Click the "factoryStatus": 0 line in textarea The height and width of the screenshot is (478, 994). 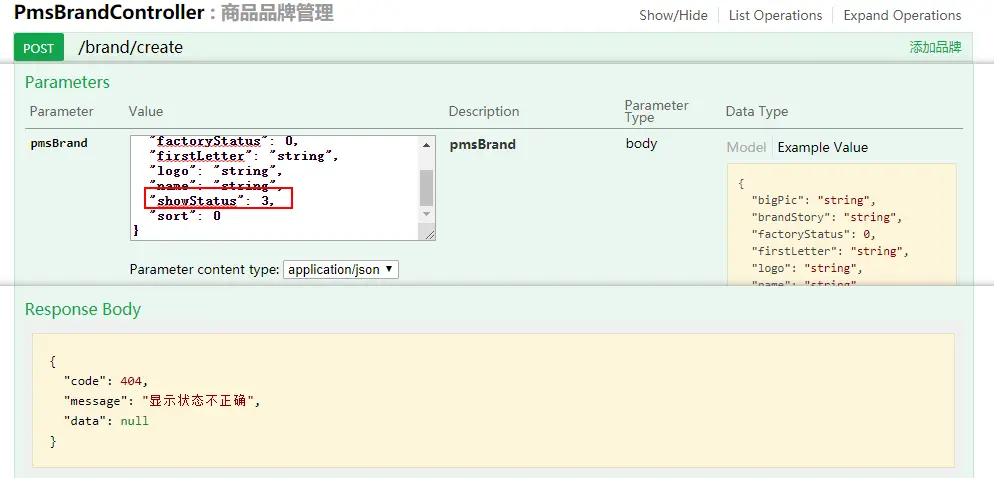[224, 141]
